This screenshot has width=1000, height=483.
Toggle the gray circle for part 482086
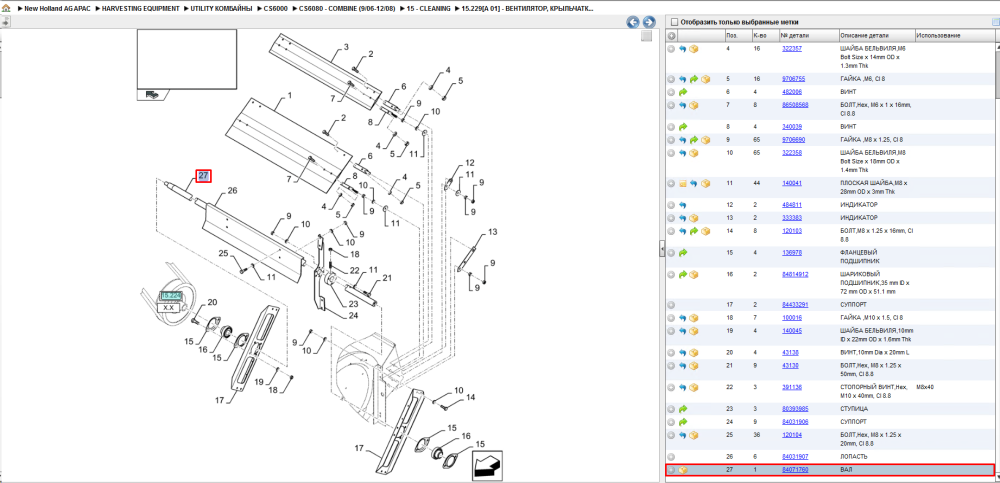tap(672, 93)
